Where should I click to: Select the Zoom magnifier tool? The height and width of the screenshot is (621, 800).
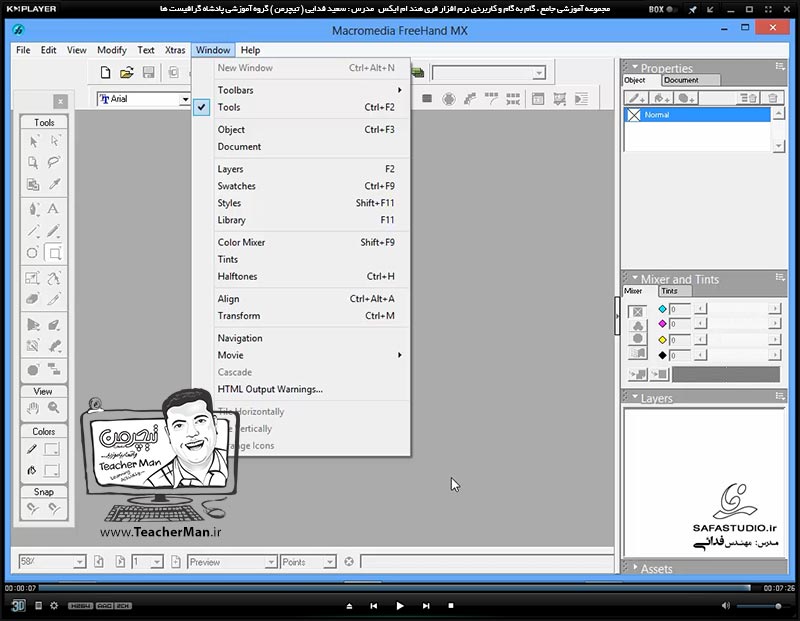click(54, 407)
